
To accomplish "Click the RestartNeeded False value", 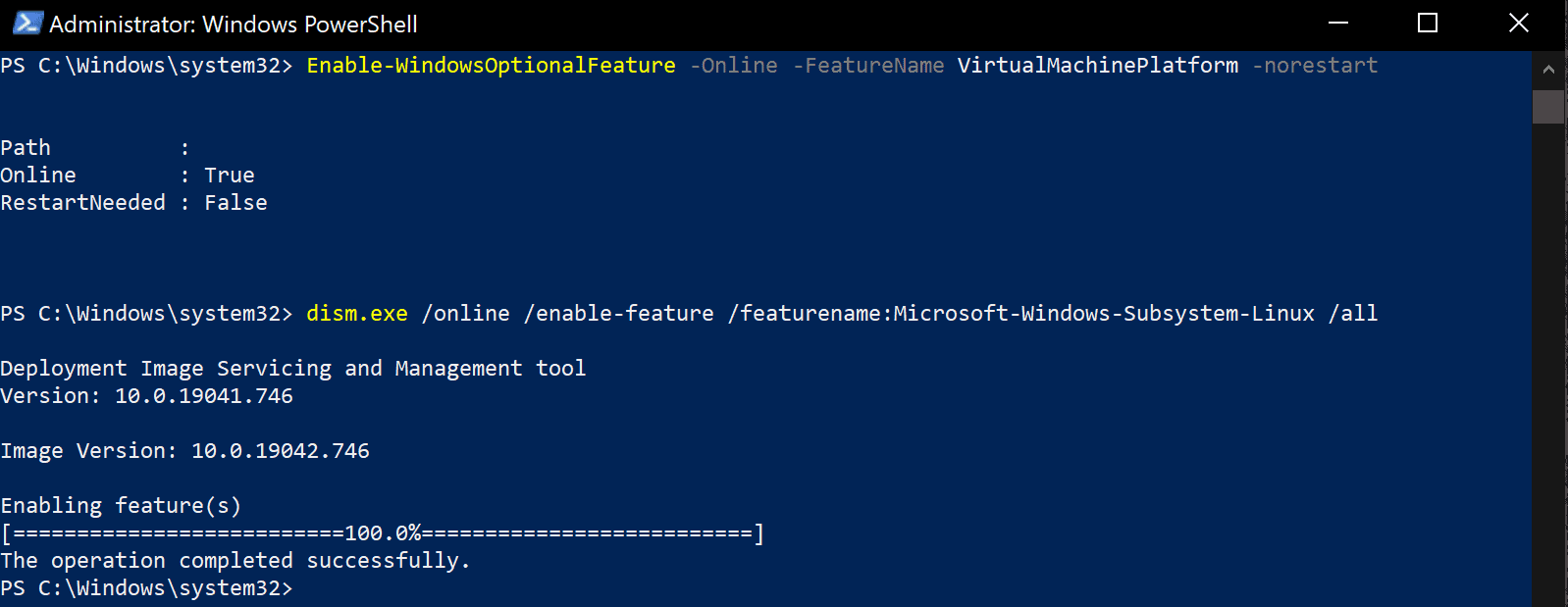I will (x=235, y=203).
